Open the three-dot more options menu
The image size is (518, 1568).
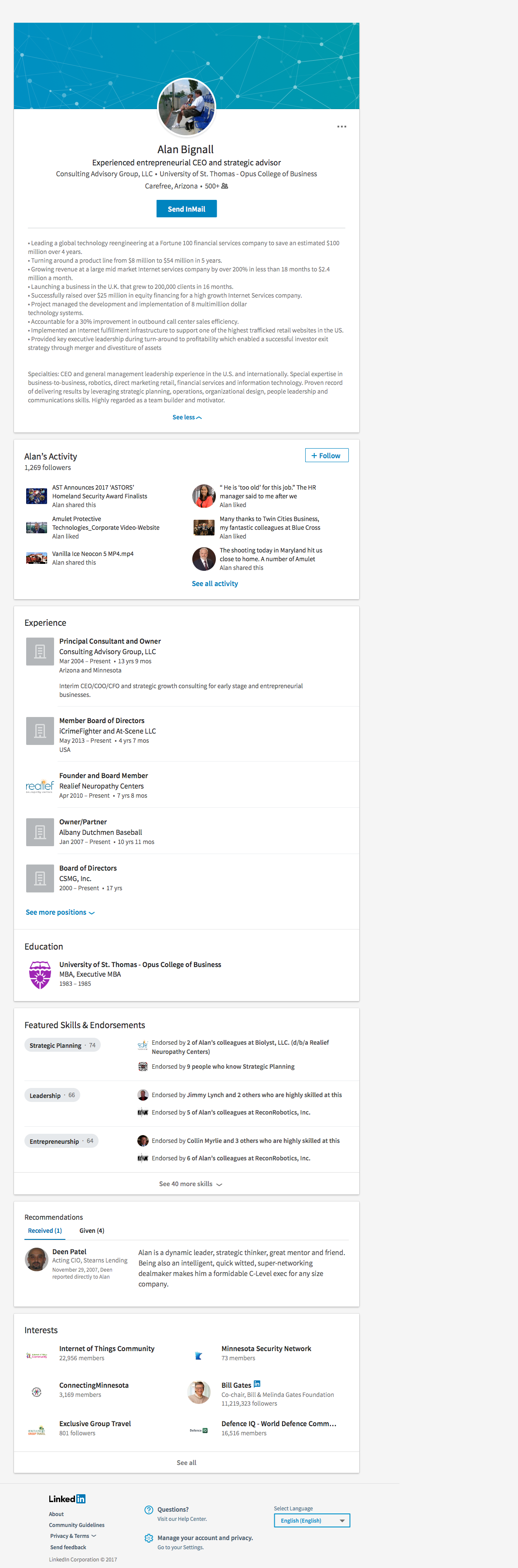342,127
